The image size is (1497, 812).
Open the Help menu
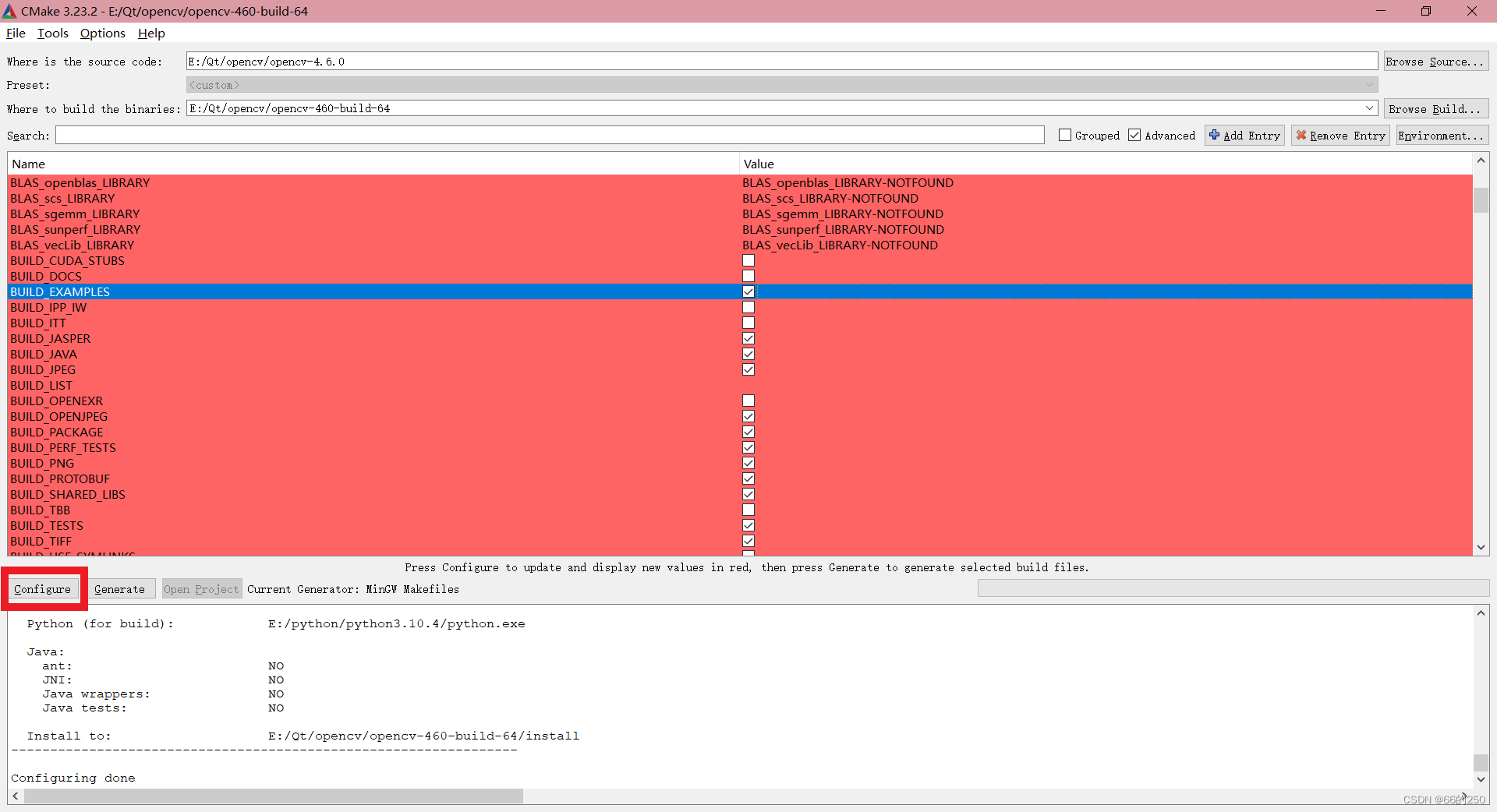pos(151,33)
